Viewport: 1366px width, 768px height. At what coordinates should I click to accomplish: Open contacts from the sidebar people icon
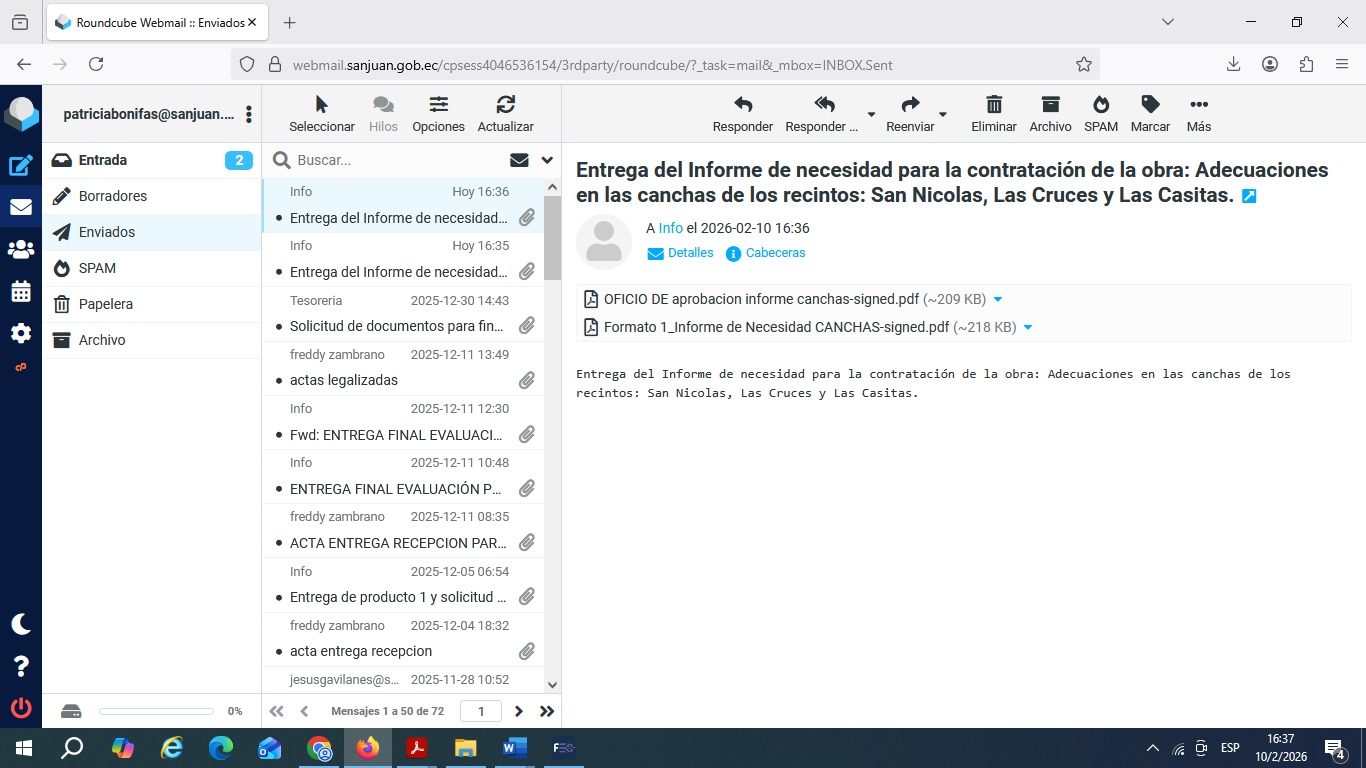tap(20, 250)
